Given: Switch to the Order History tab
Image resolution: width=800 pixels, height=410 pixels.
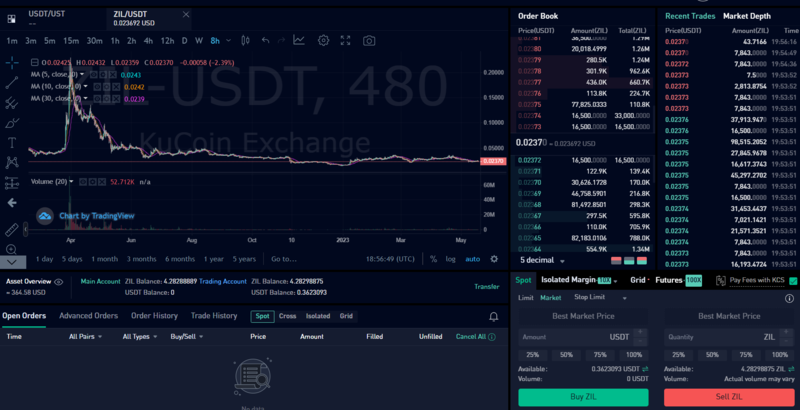Looking at the screenshot, I should [x=154, y=316].
